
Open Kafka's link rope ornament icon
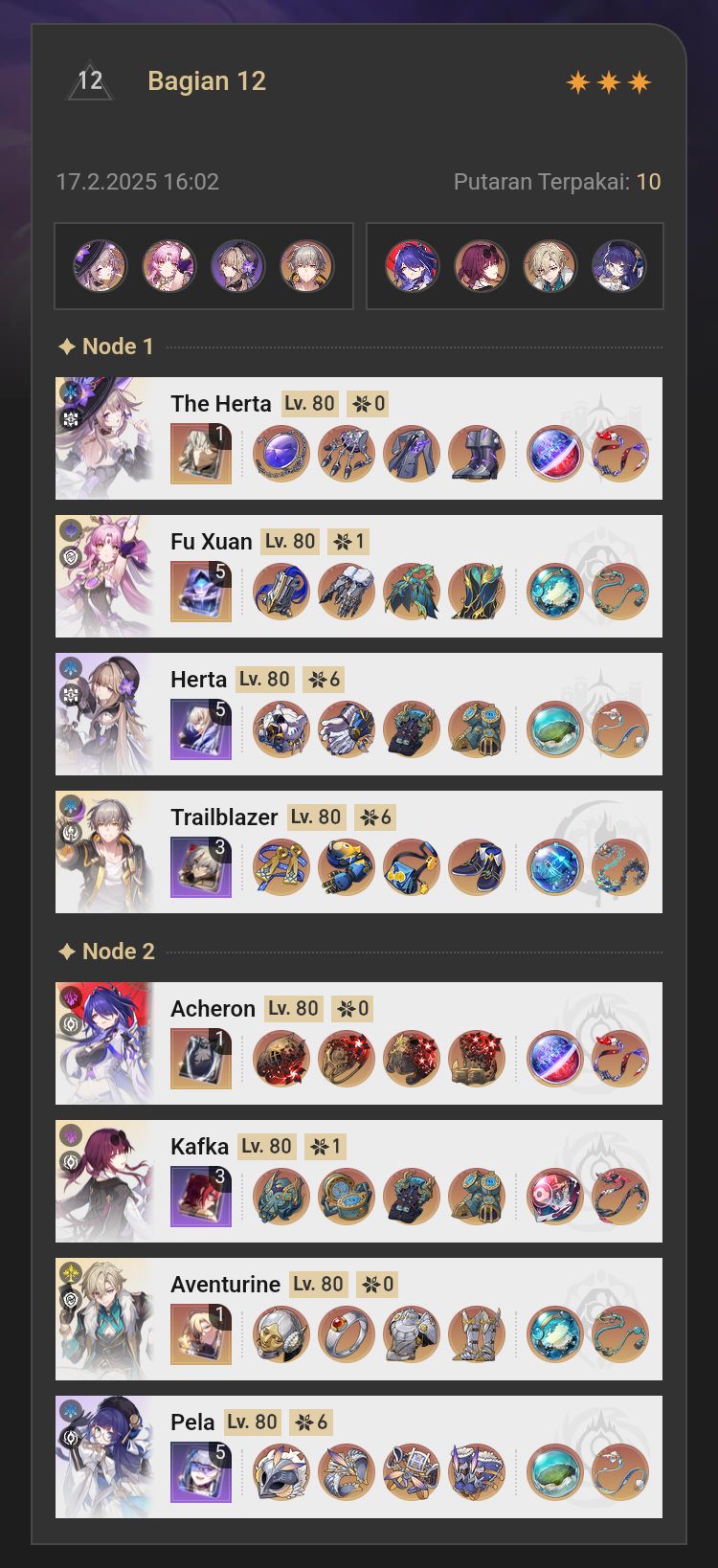(620, 1197)
